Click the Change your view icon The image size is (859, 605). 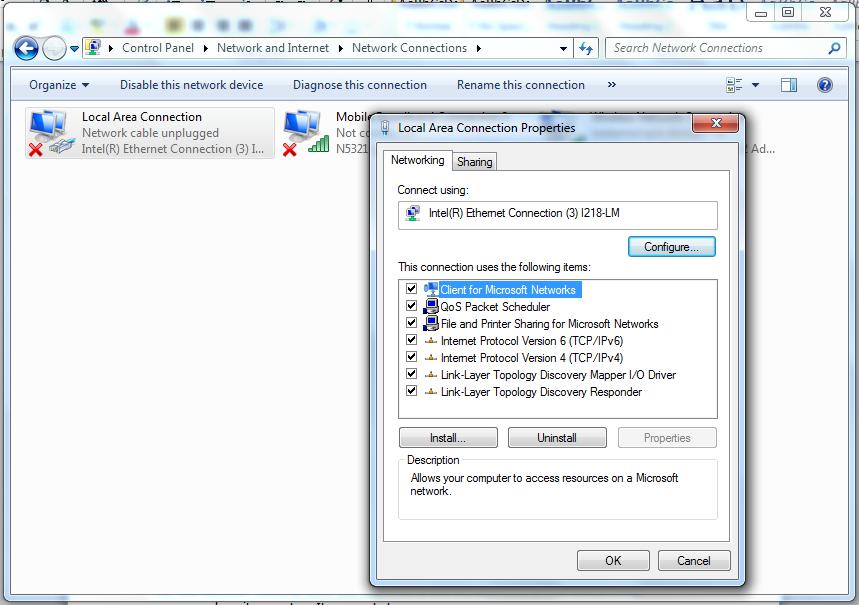tap(734, 85)
